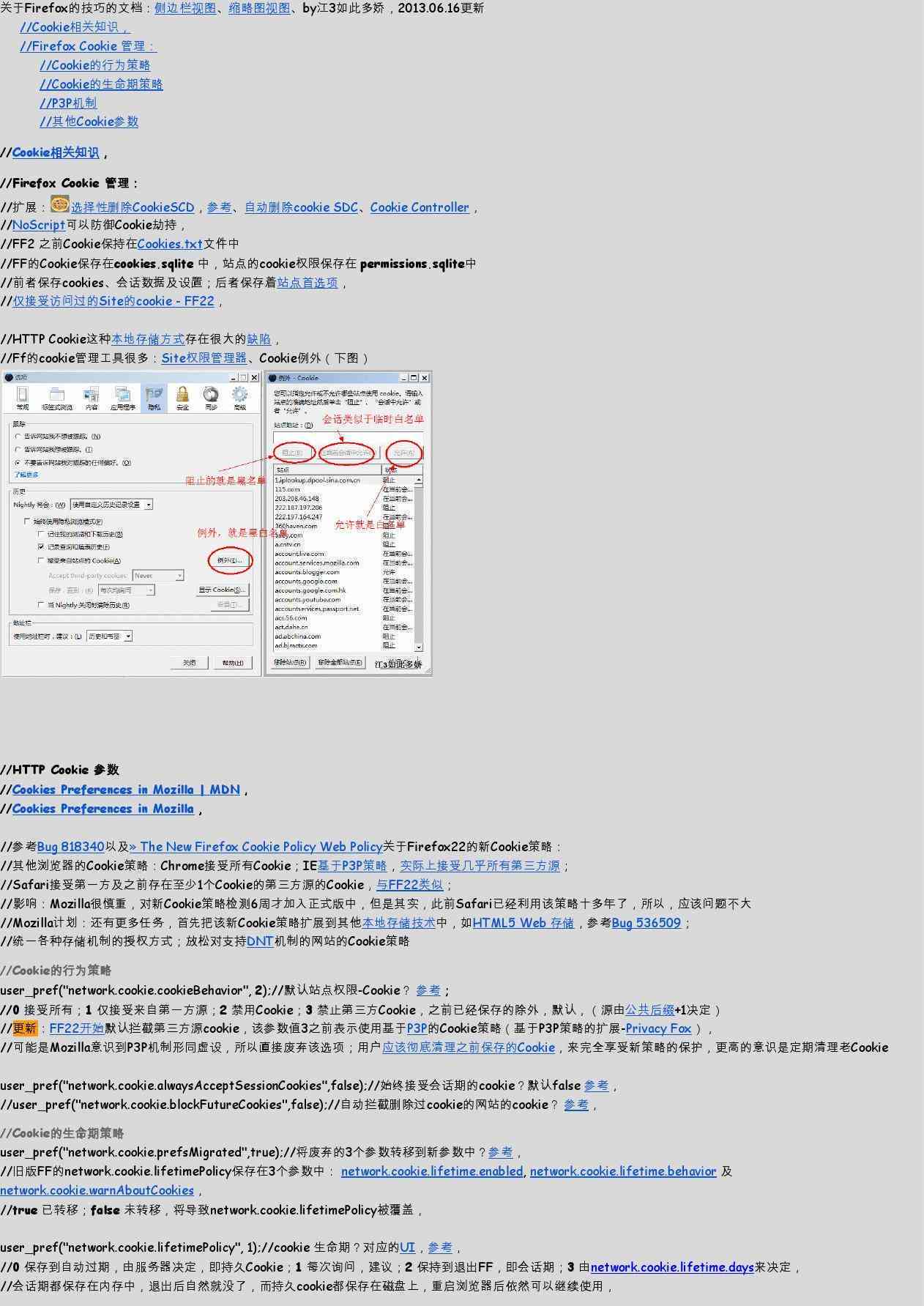Open Accept third-party cookies Never dropdown
The width and height of the screenshot is (924, 1306).
(x=158, y=576)
